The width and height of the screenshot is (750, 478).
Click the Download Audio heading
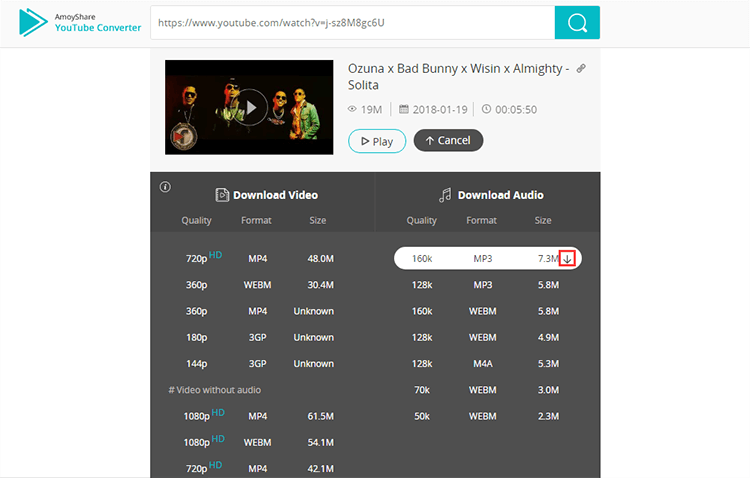point(500,195)
